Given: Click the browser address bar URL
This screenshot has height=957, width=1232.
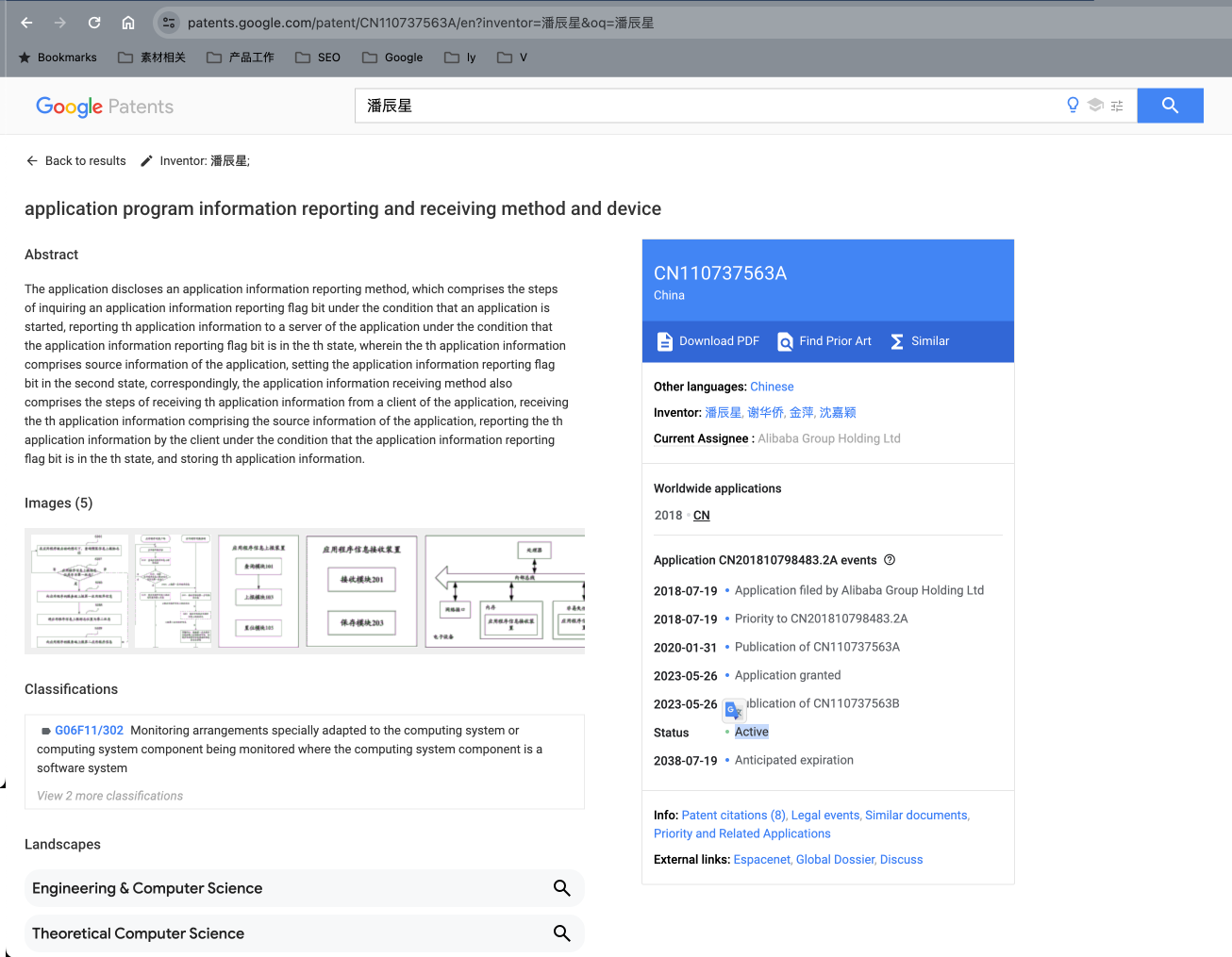Looking at the screenshot, I should pyautogui.click(x=421, y=23).
